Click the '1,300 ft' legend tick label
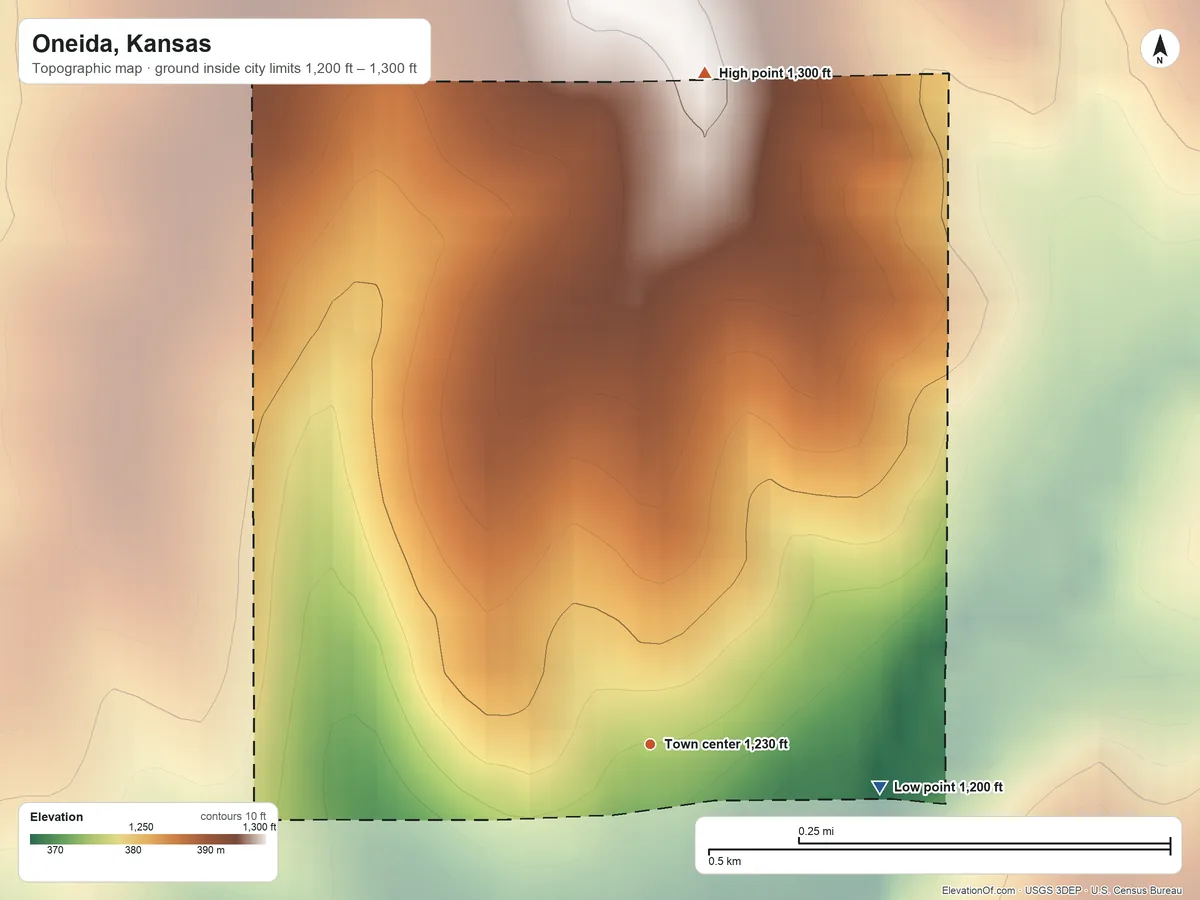This screenshot has height=900, width=1200. point(259,827)
